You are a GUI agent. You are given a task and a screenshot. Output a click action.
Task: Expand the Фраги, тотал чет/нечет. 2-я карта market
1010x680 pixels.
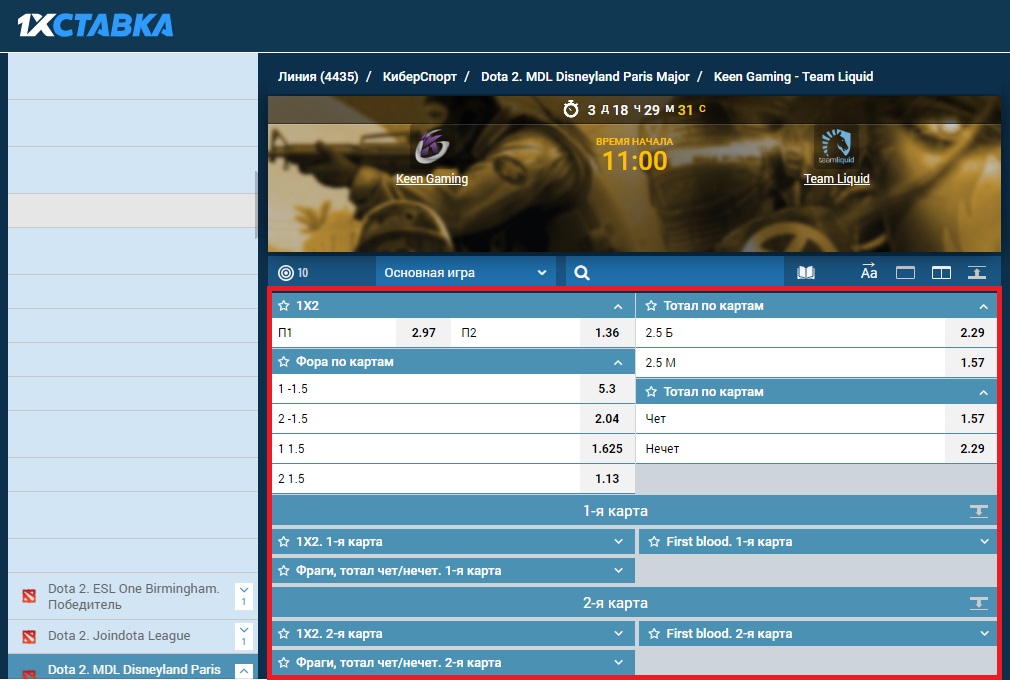618,661
